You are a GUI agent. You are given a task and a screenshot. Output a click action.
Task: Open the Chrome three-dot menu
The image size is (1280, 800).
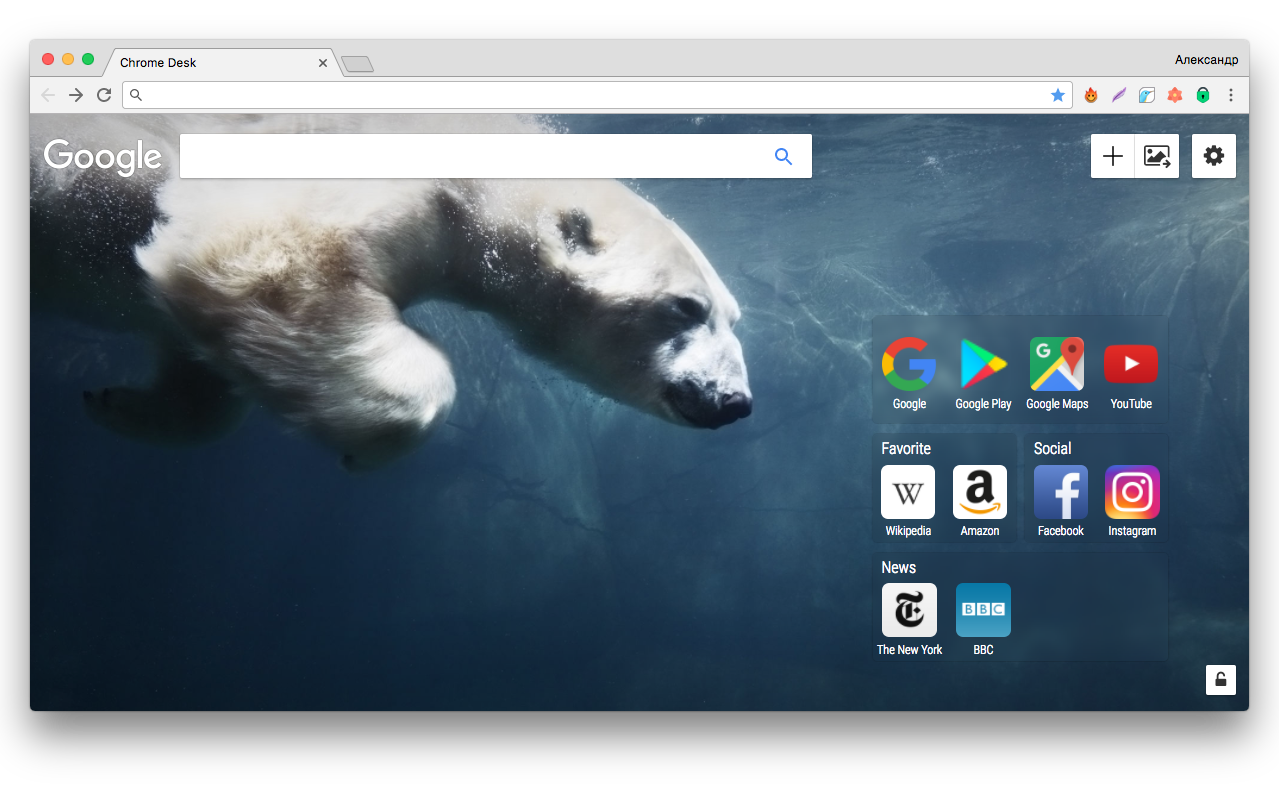[1231, 95]
